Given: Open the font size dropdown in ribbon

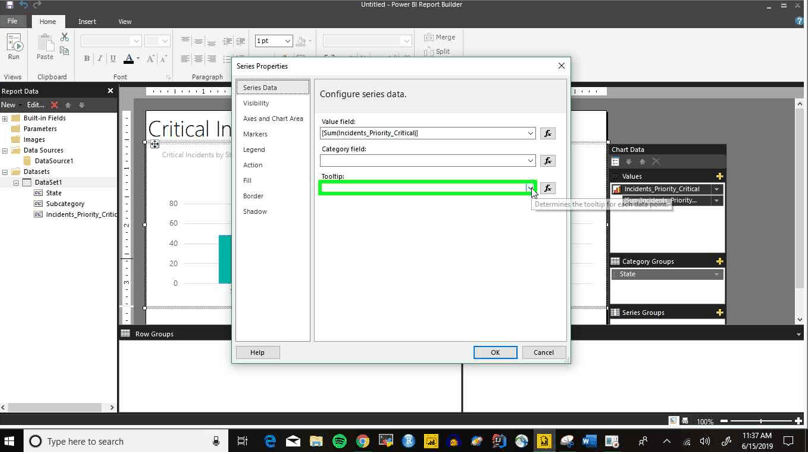Looking at the screenshot, I should tap(164, 41).
